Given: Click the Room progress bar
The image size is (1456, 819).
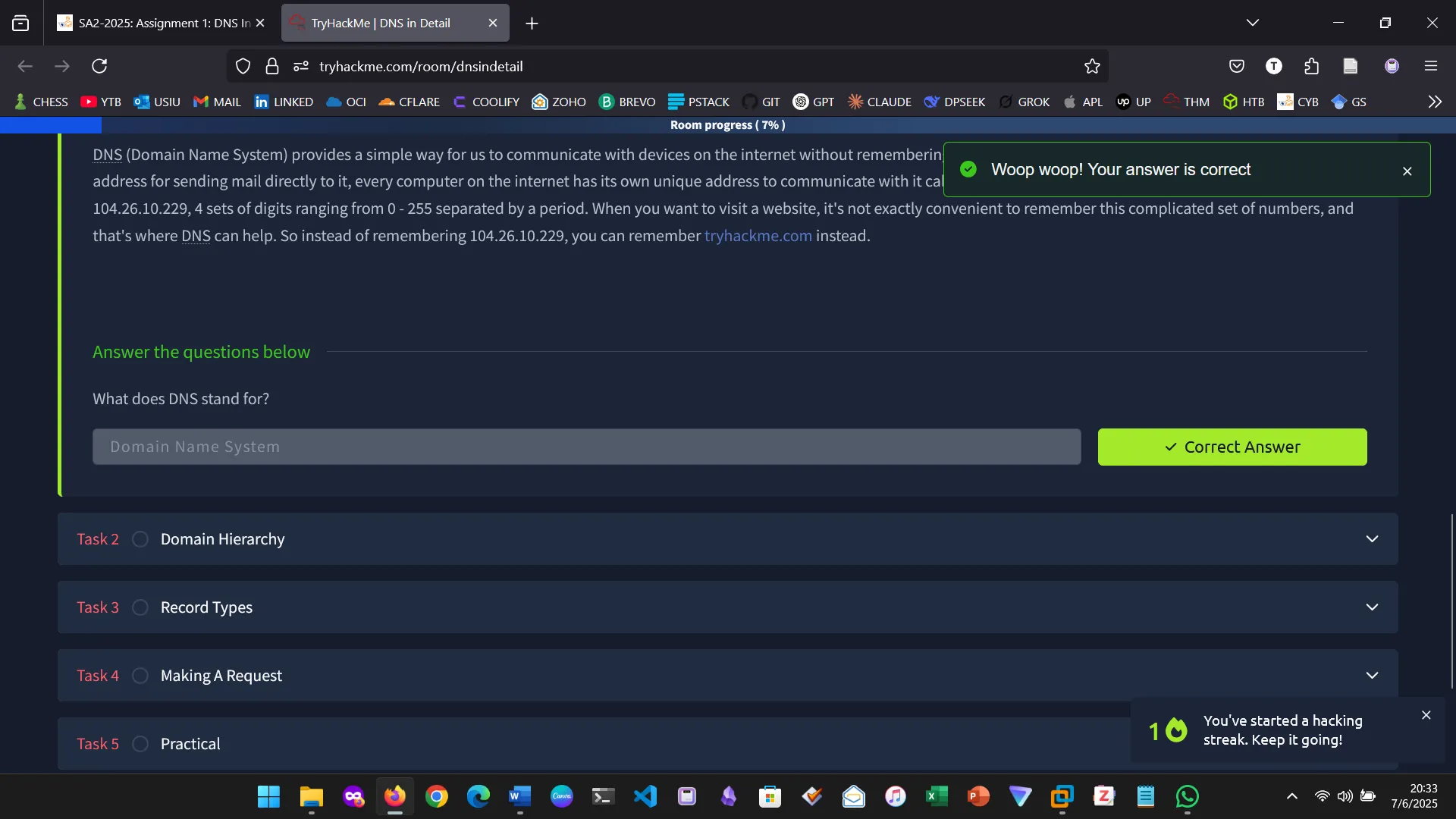Looking at the screenshot, I should coord(726,125).
